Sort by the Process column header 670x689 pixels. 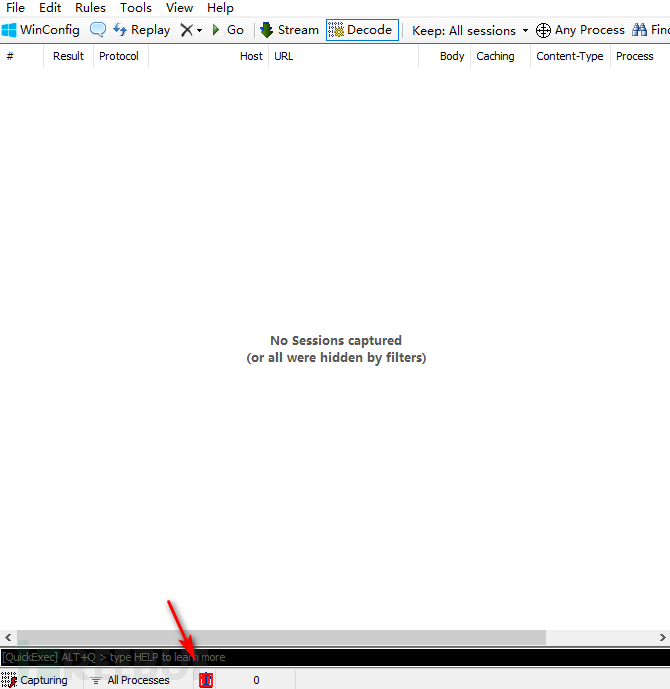click(640, 56)
